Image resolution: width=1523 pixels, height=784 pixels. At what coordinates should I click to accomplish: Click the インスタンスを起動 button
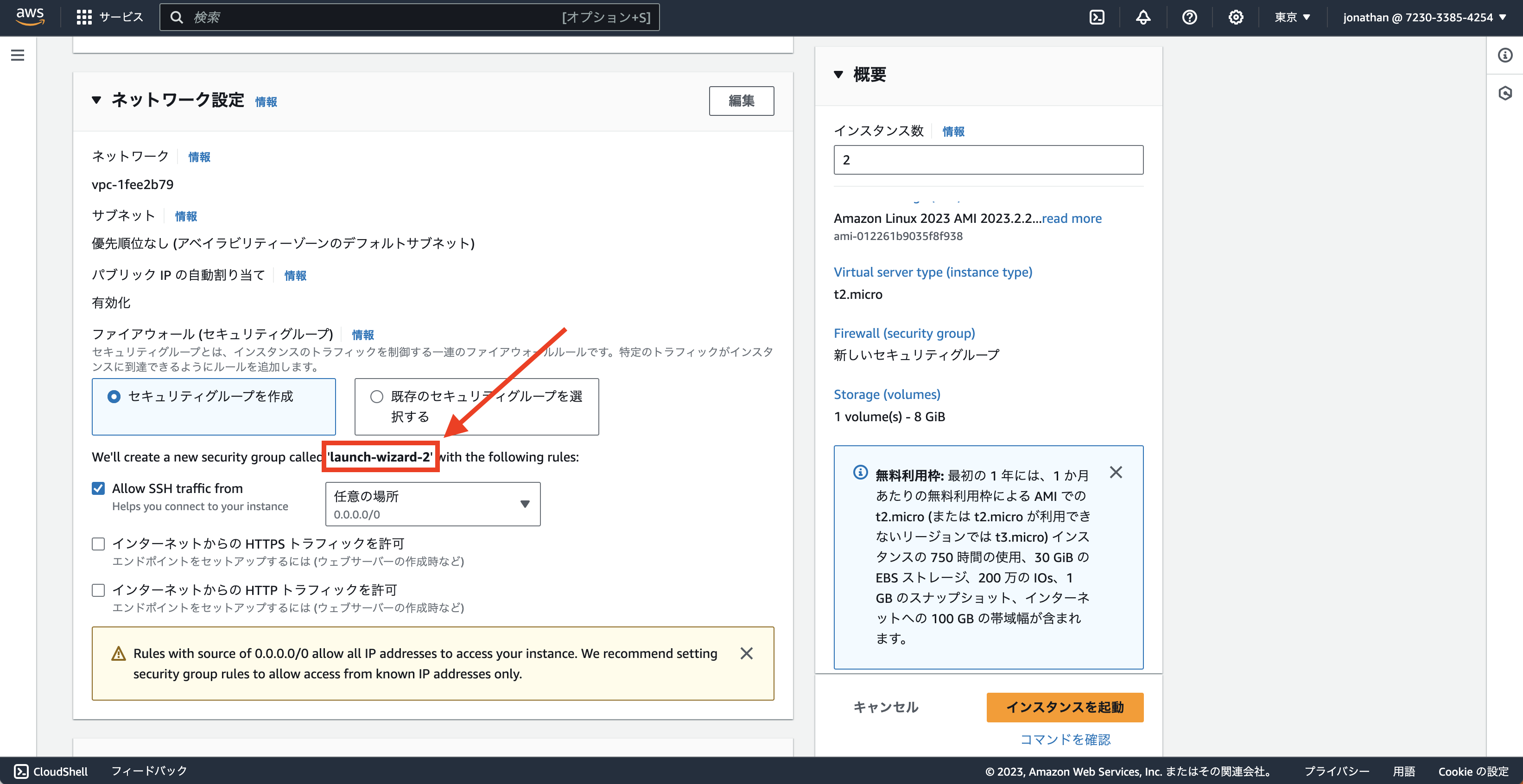point(1064,707)
